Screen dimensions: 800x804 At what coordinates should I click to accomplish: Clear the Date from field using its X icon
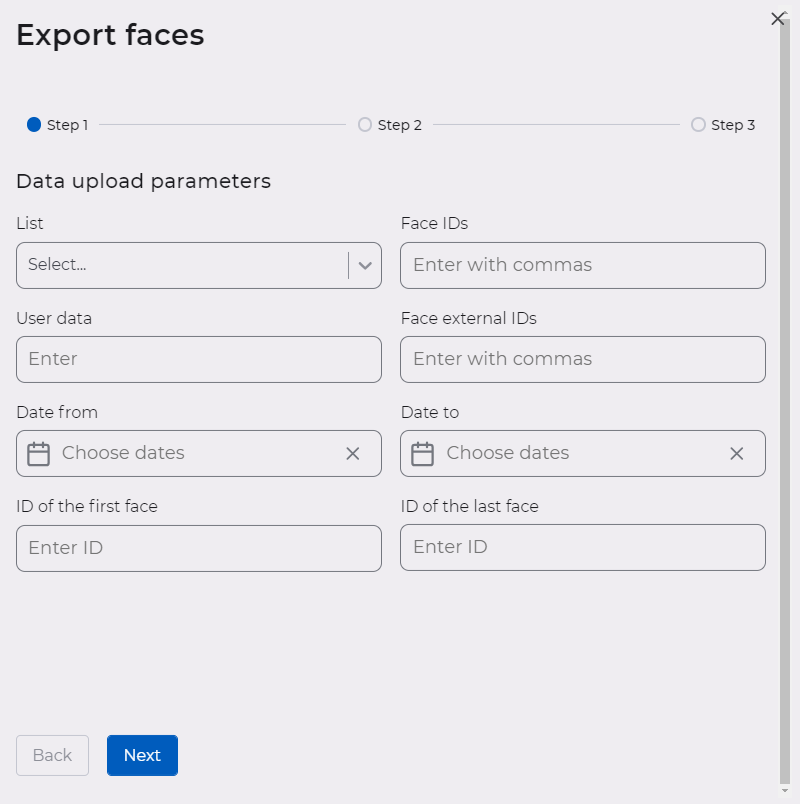coord(352,453)
